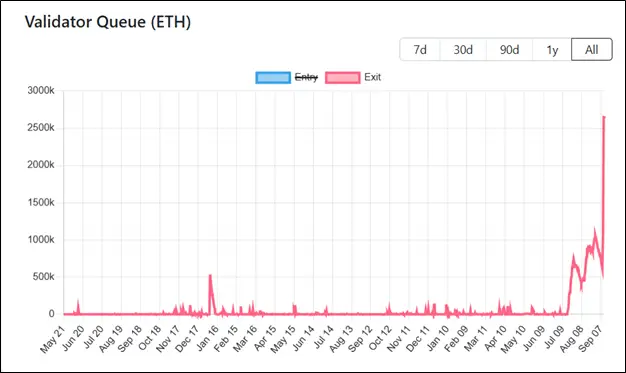
Task: Click the 500k y-axis label
Action: pyautogui.click(x=44, y=277)
